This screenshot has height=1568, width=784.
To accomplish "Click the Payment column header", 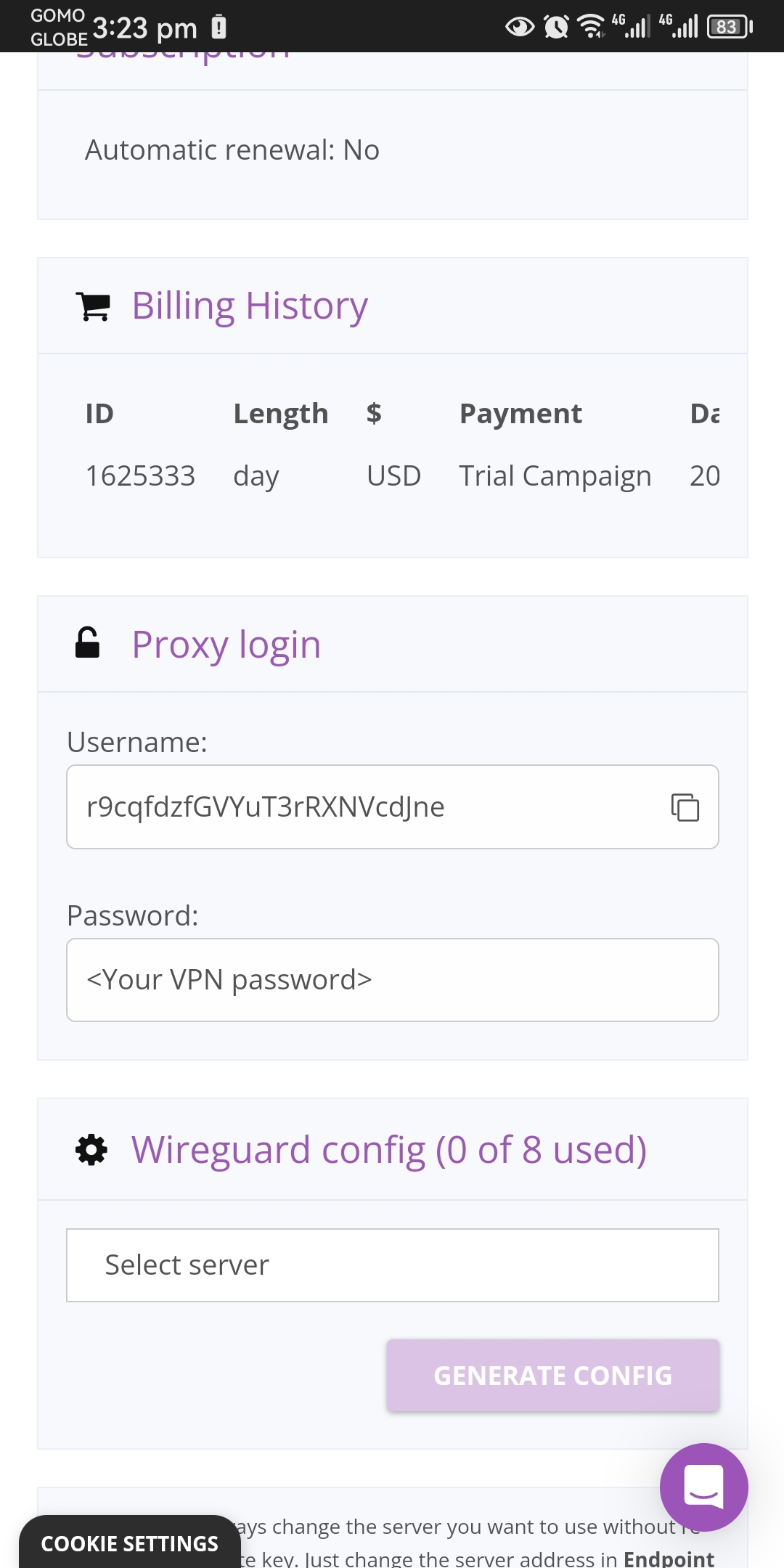I will point(520,414).
